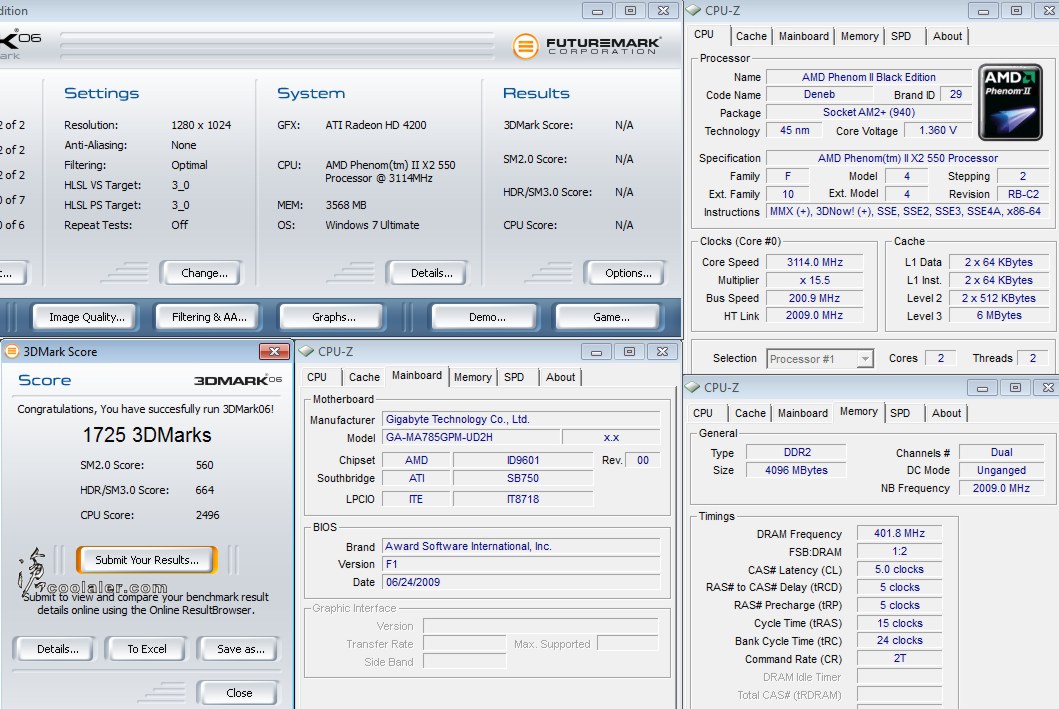
Task: Switch to CPU tab in the Memory CPU-Z window
Action: 702,413
